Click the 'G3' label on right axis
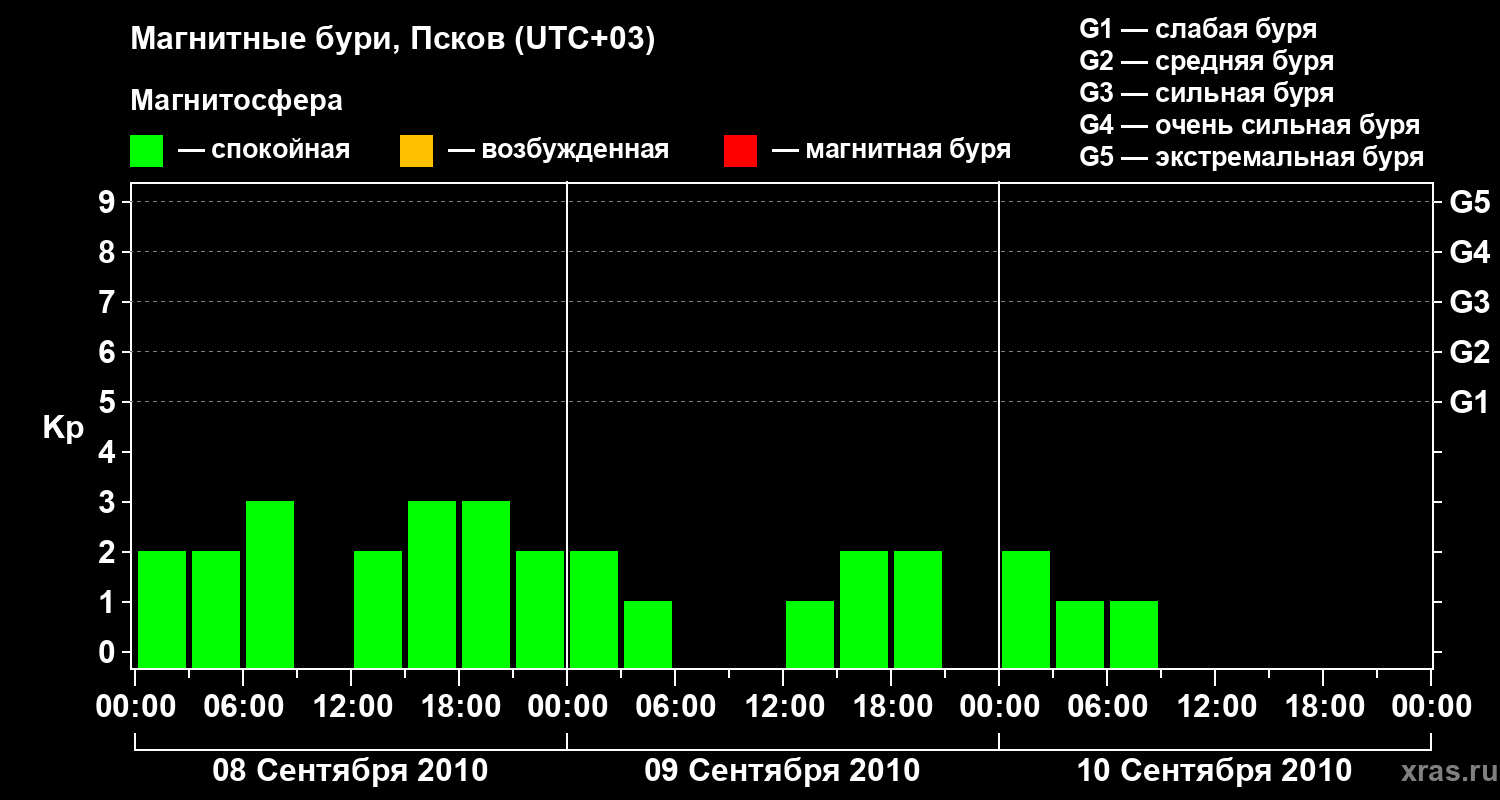The image size is (1500, 800). (x=1469, y=302)
